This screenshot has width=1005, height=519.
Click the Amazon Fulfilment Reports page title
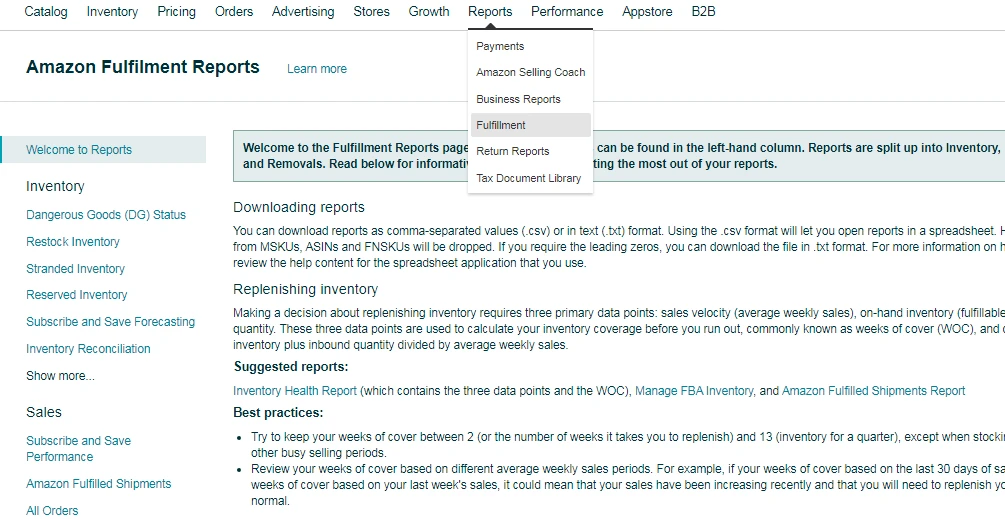(x=142, y=67)
